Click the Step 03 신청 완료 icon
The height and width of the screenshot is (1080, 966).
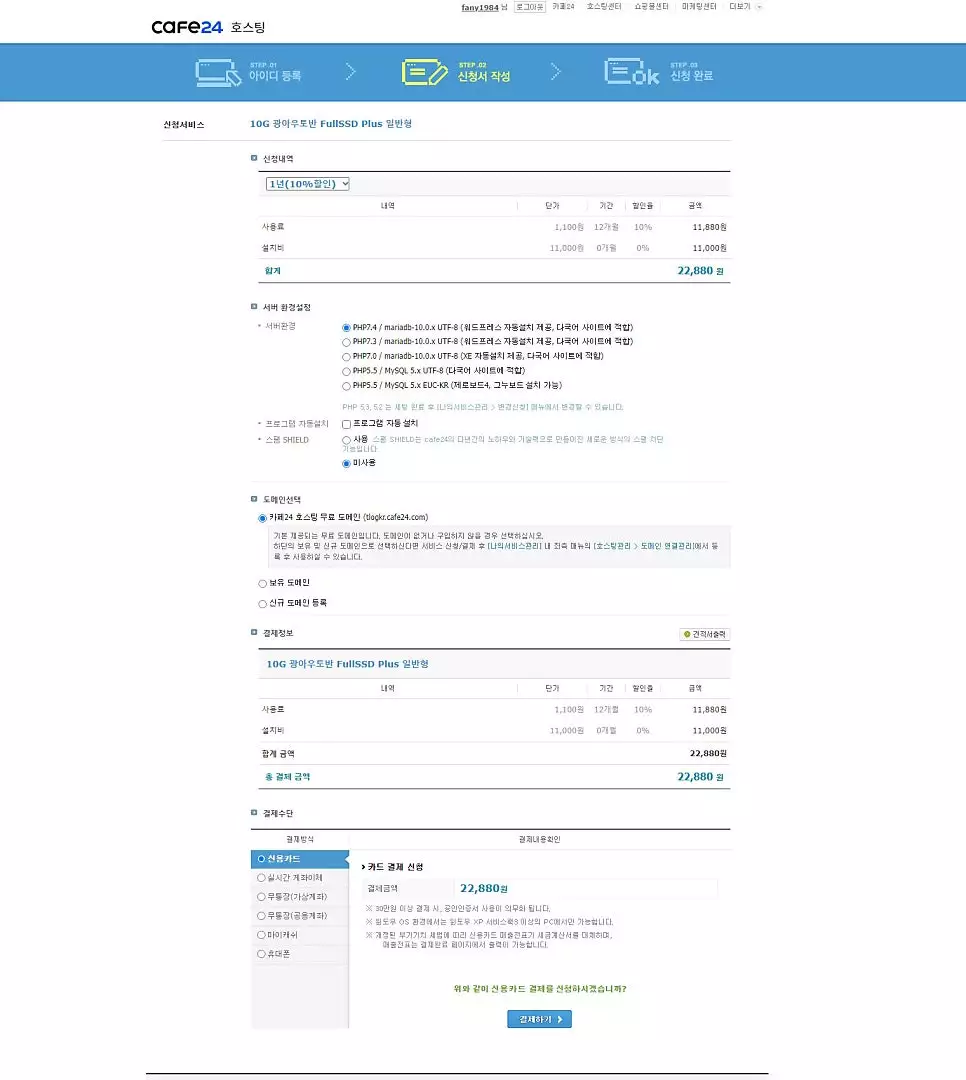pos(631,72)
